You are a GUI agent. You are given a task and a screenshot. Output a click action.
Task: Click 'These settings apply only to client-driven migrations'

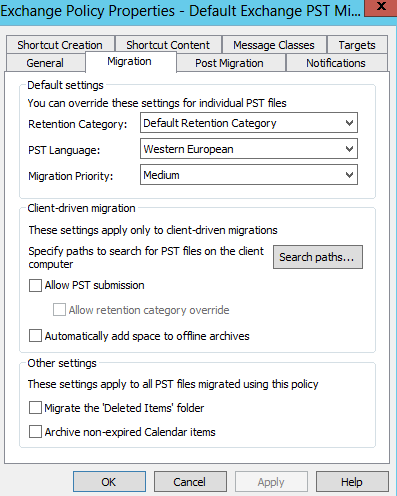[153, 230]
